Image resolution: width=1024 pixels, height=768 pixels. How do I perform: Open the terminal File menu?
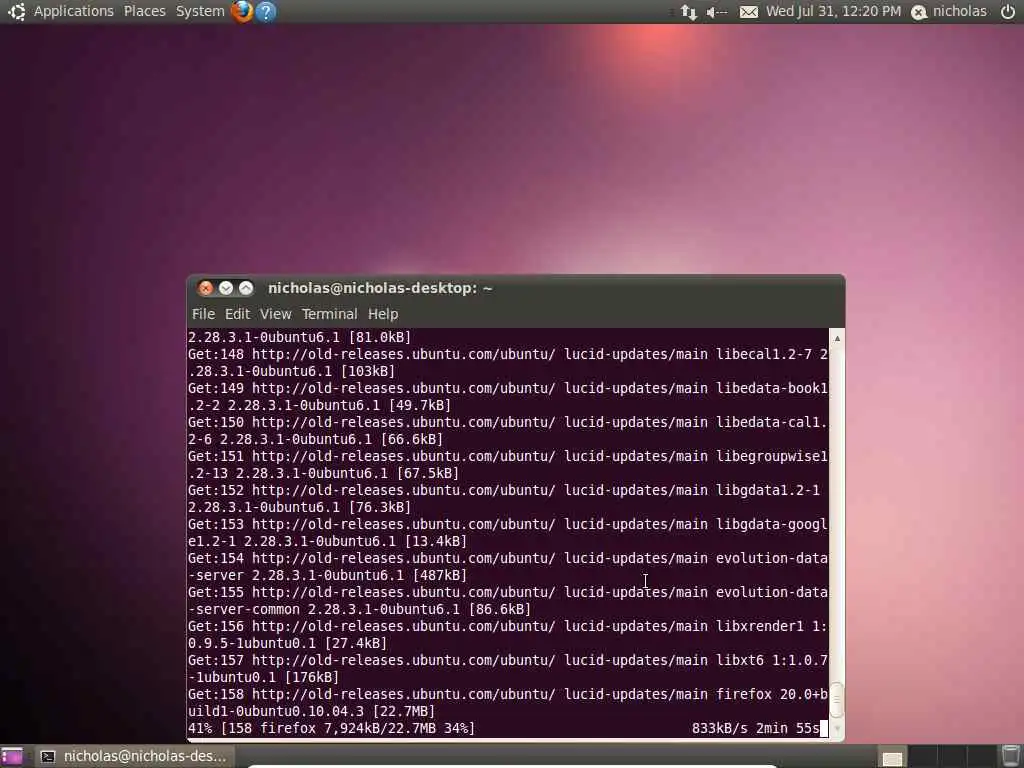203,314
